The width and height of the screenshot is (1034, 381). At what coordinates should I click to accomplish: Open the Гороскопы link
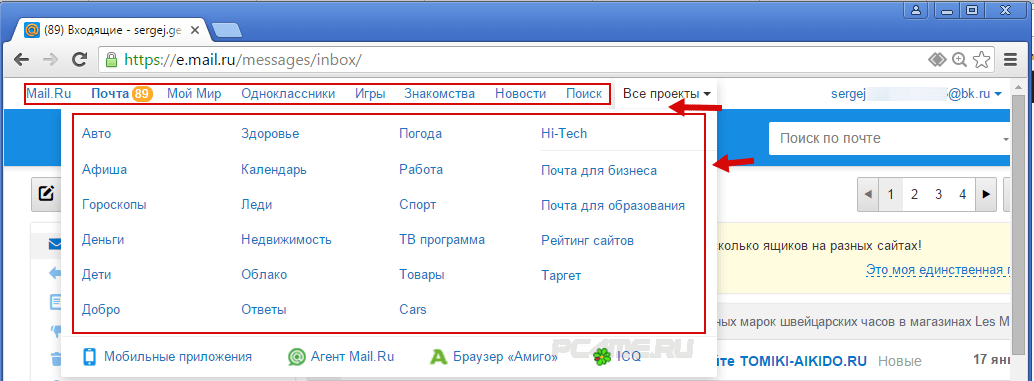click(x=114, y=205)
